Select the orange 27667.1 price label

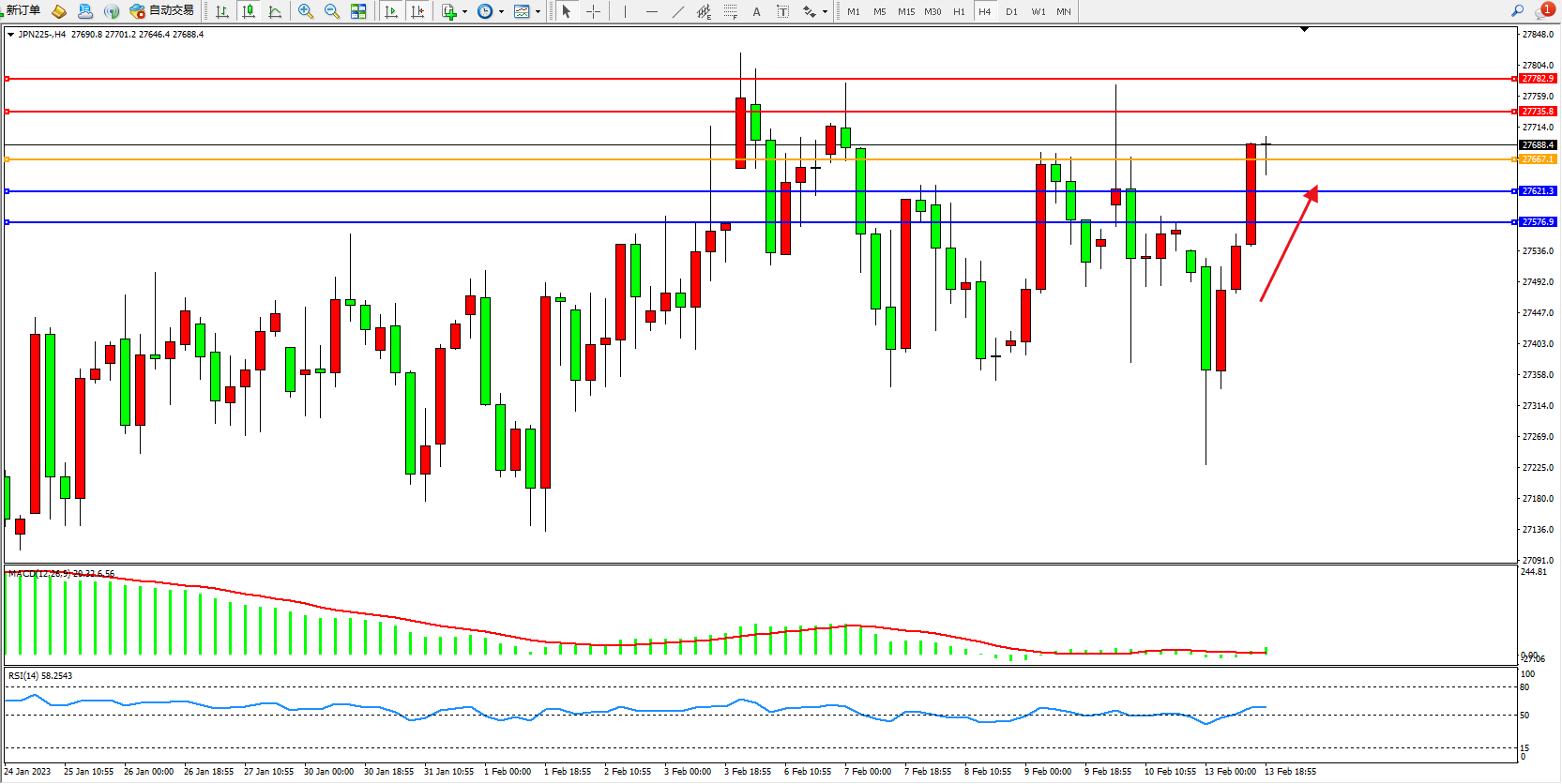(1538, 159)
